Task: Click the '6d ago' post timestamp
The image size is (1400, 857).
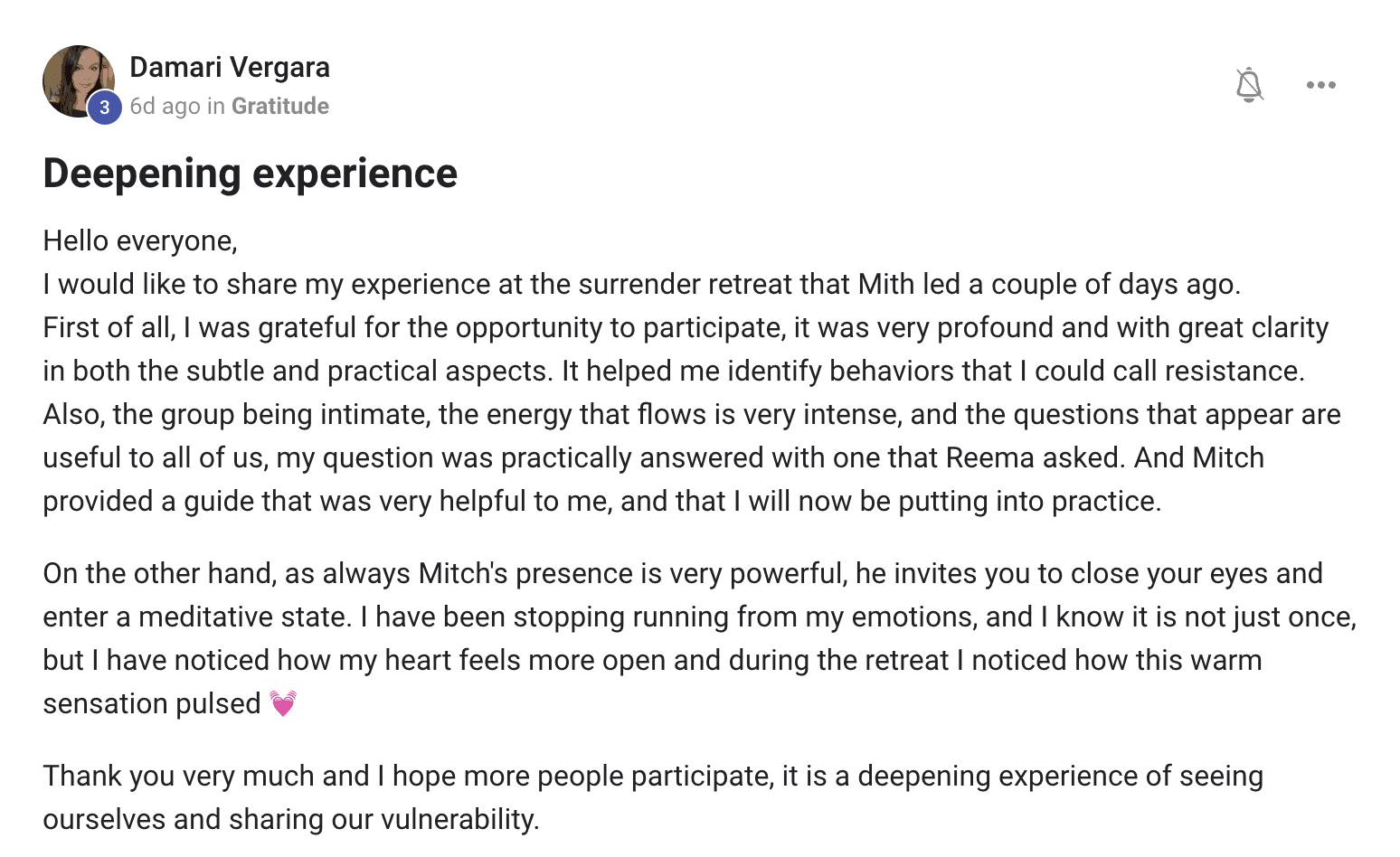Action: (x=165, y=107)
